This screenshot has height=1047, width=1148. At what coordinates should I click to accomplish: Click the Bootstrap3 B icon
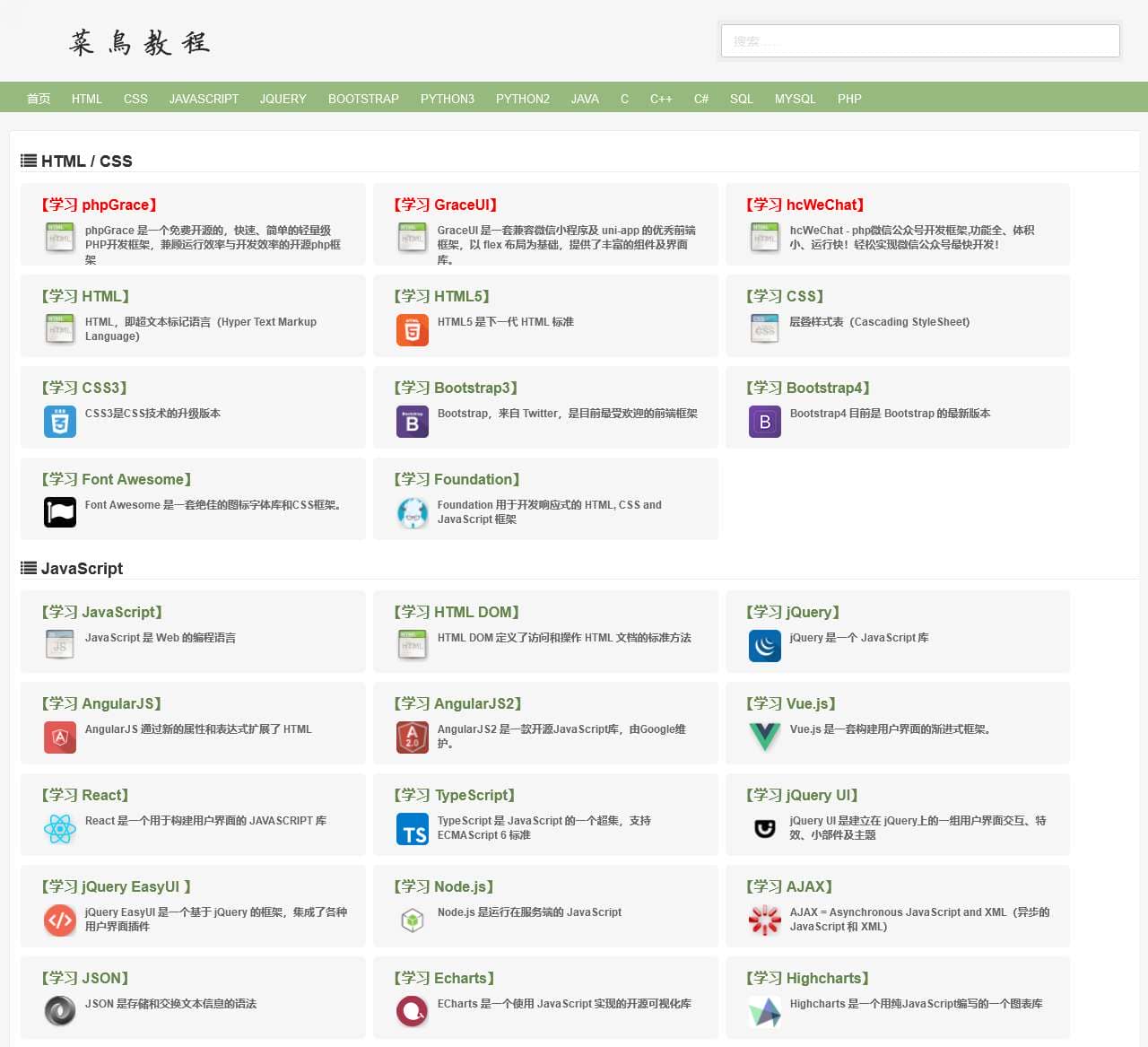click(x=413, y=421)
